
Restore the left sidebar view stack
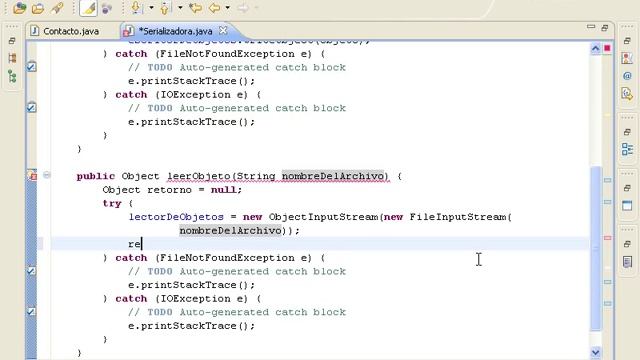tap(12, 41)
